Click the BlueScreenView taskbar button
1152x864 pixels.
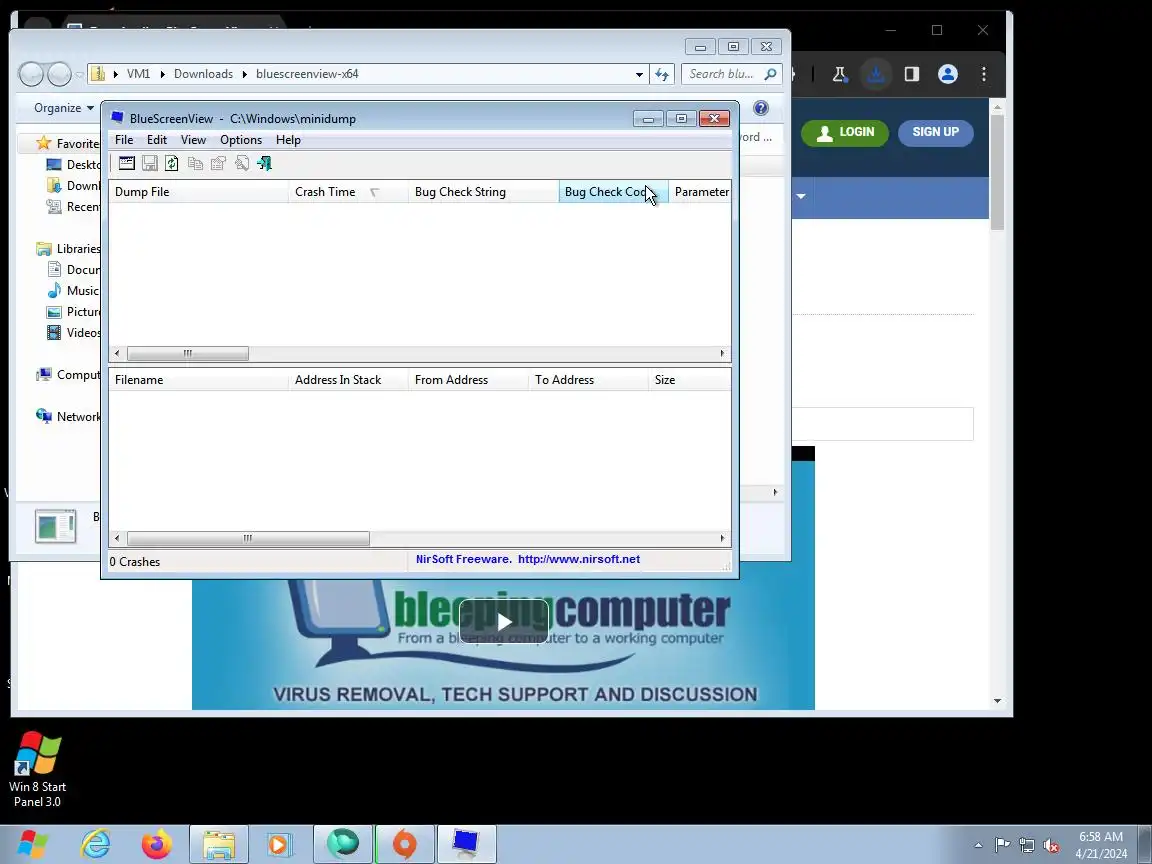point(467,844)
